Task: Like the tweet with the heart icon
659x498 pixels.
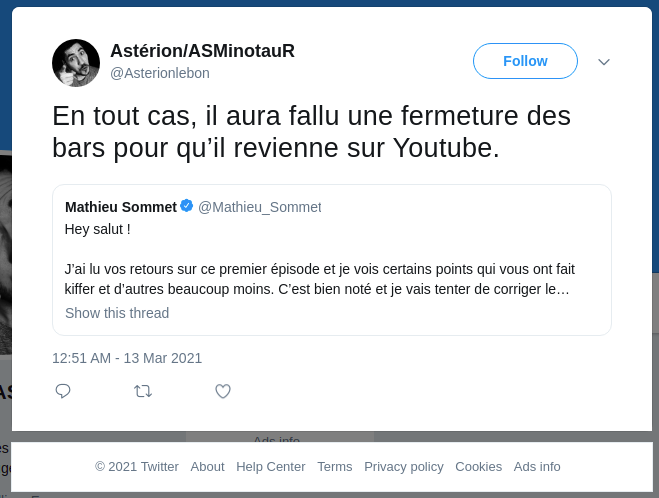Action: click(223, 391)
